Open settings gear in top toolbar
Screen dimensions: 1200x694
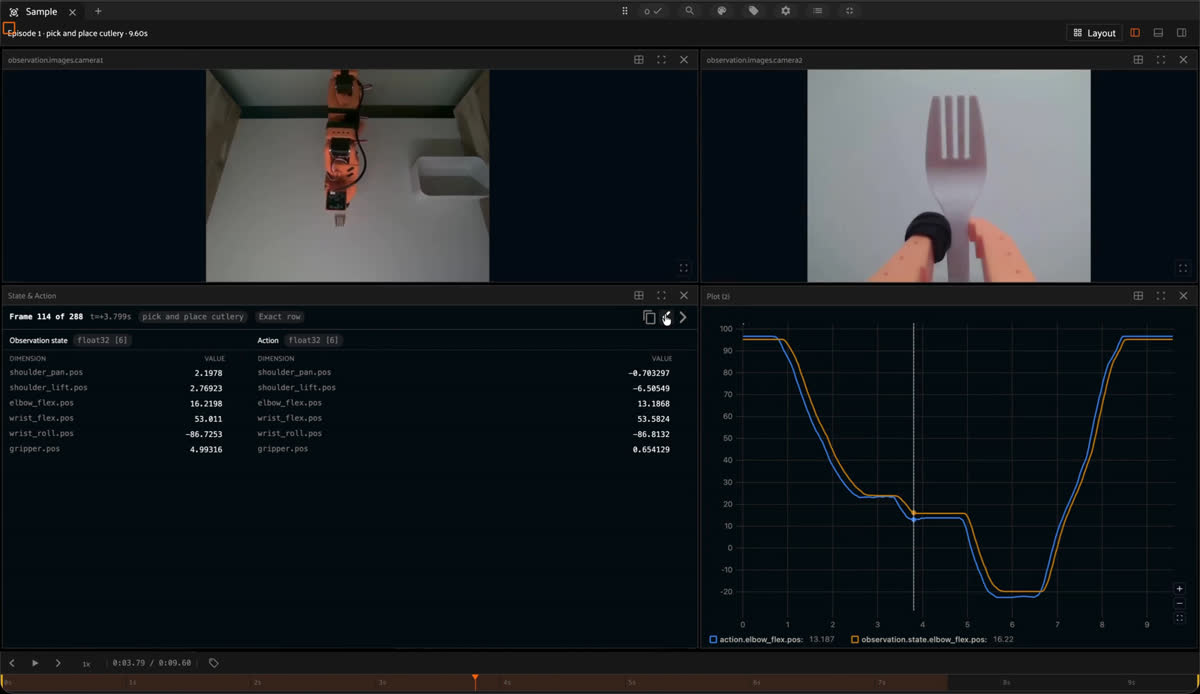(x=785, y=11)
